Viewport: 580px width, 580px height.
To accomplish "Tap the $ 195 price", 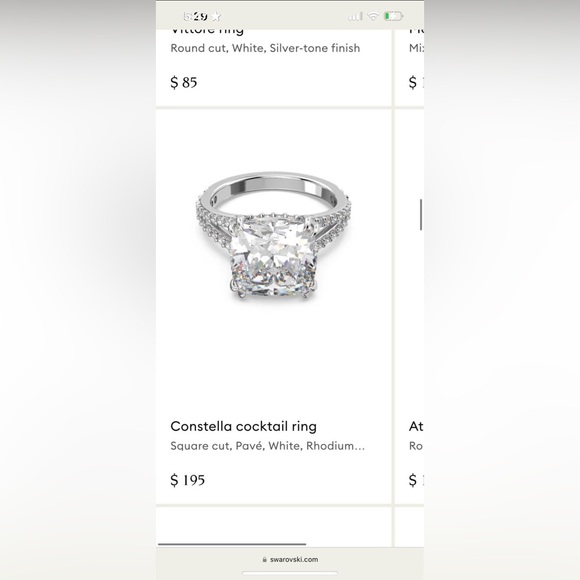I will [188, 480].
